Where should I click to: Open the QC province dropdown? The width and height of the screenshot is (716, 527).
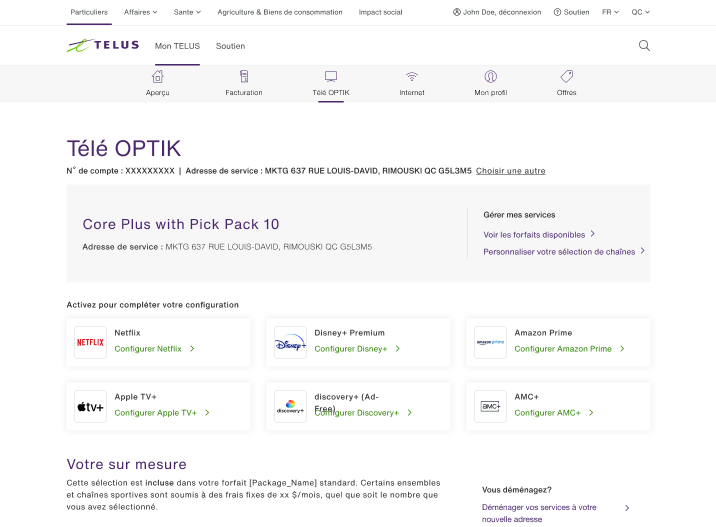(x=641, y=12)
